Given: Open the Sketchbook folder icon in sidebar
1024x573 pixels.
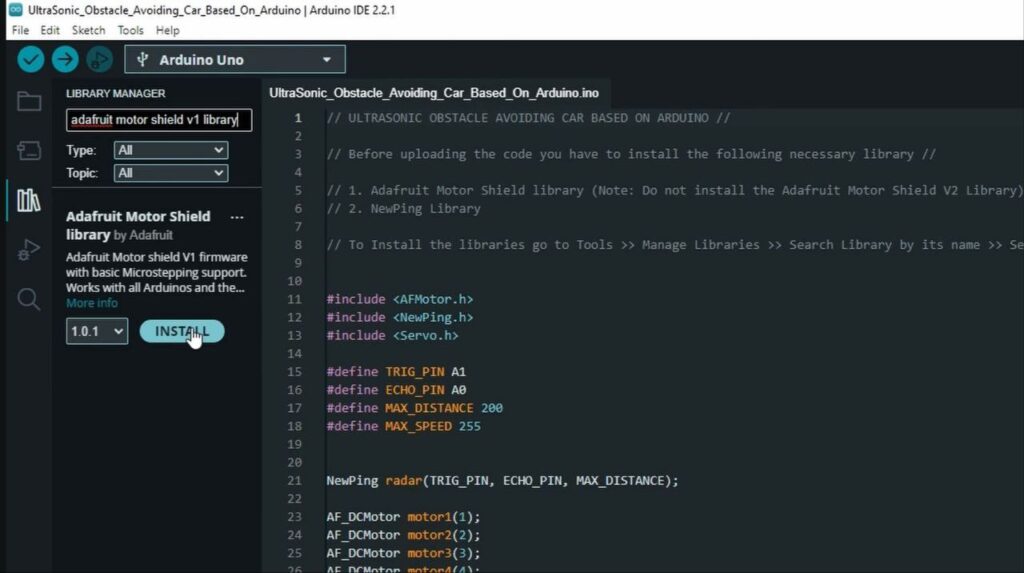Looking at the screenshot, I should (29, 101).
